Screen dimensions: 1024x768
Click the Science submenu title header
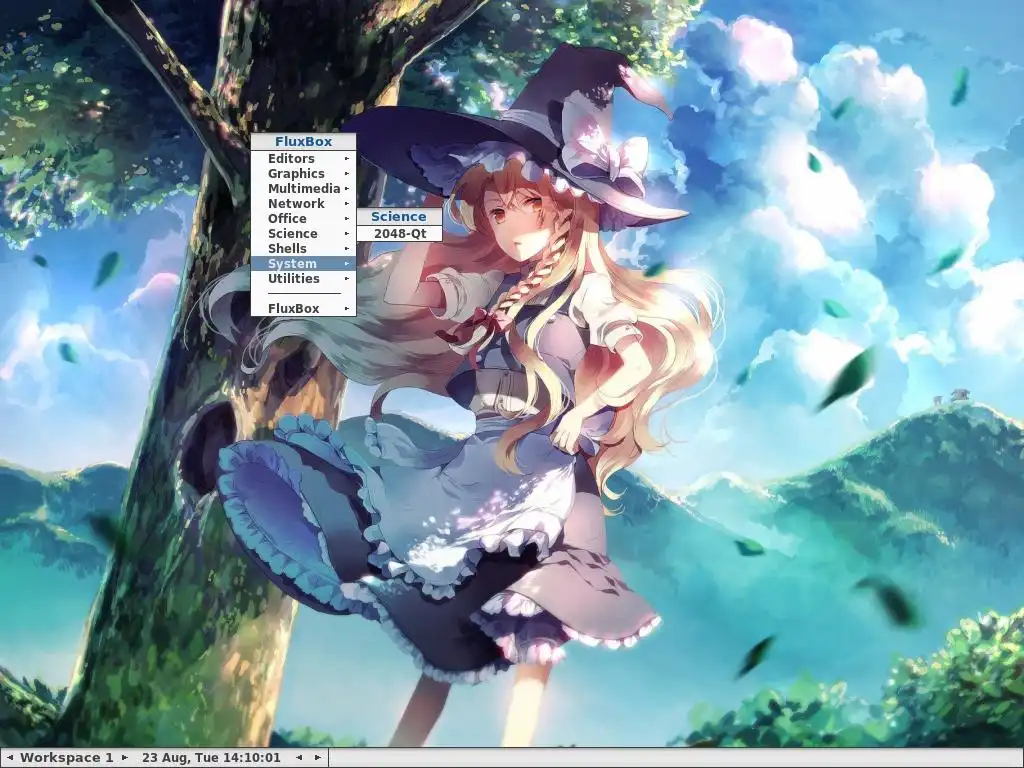[x=399, y=217]
